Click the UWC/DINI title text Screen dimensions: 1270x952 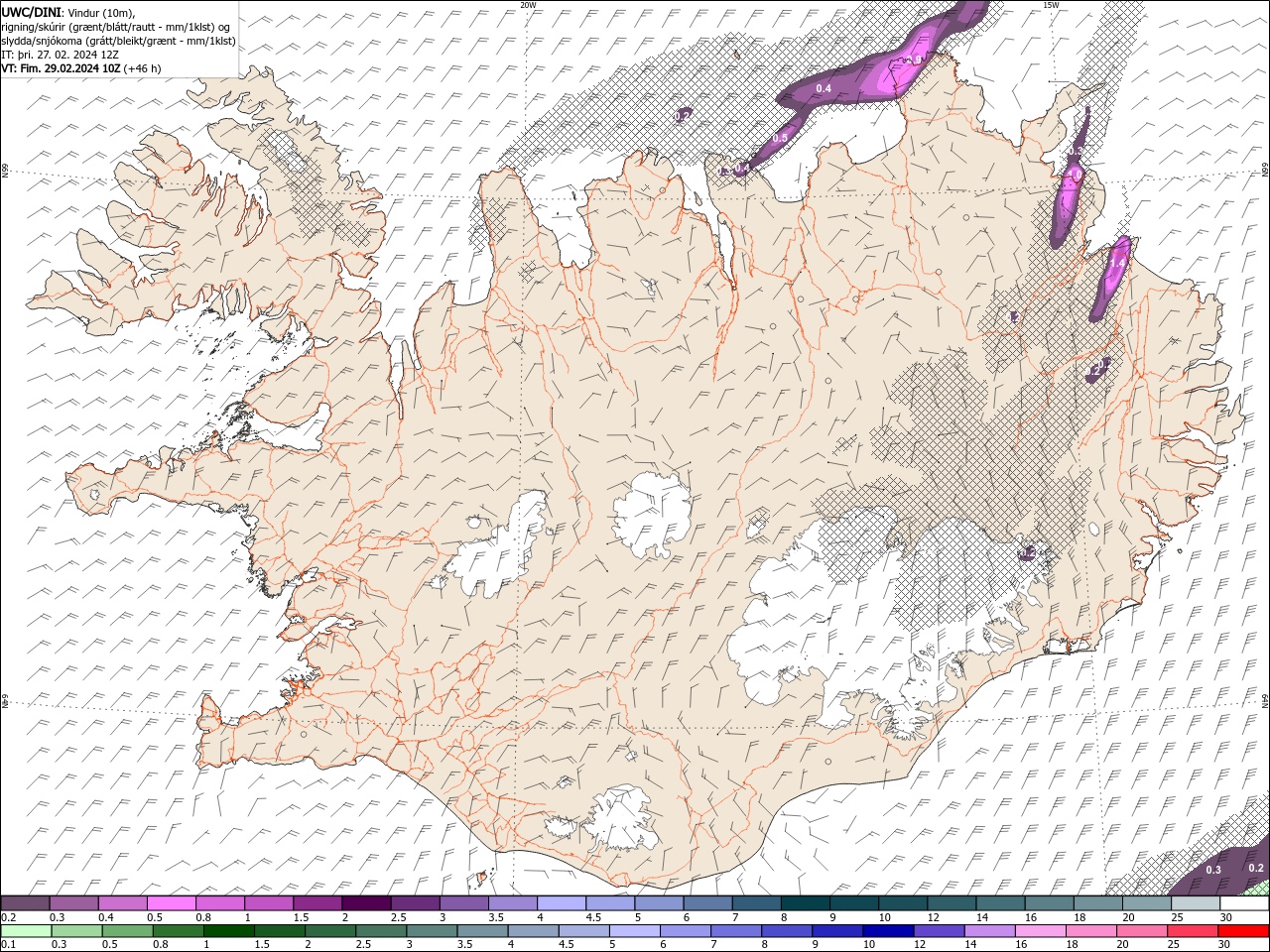coord(31,11)
